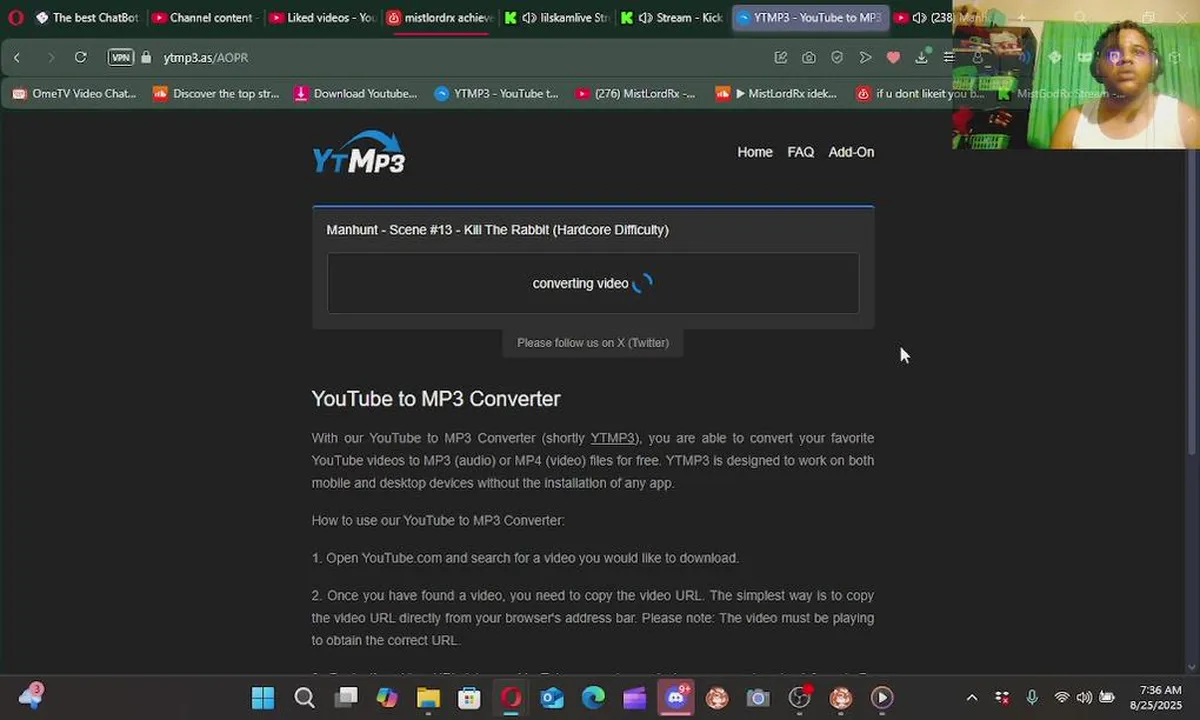Open the Home page link
The height and width of the screenshot is (720, 1200).
click(x=755, y=152)
